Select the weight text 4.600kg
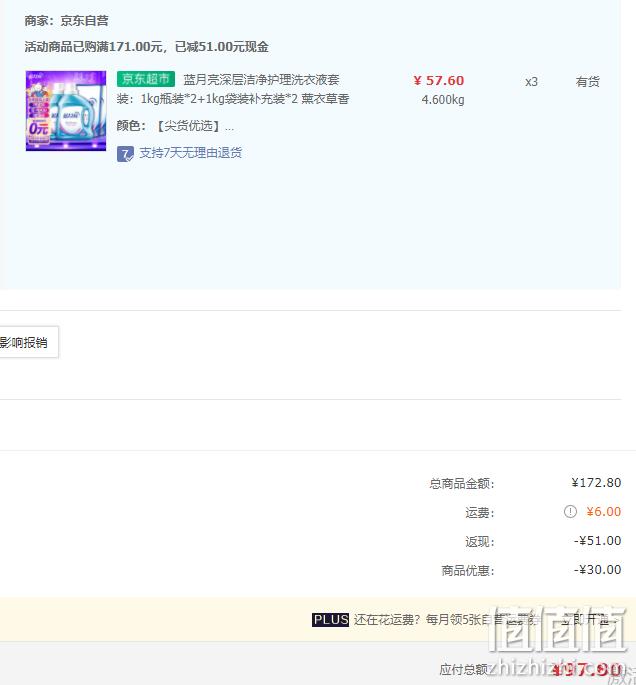Image resolution: width=636 pixels, height=685 pixels. point(442,100)
